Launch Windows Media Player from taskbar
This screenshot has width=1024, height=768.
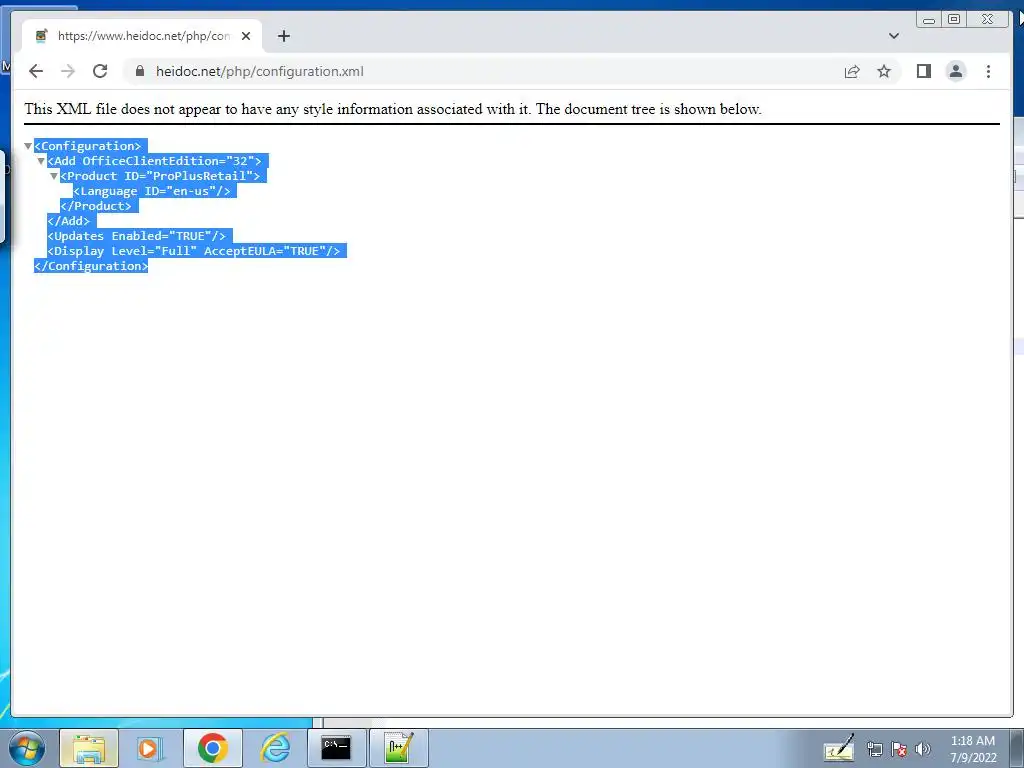click(150, 748)
